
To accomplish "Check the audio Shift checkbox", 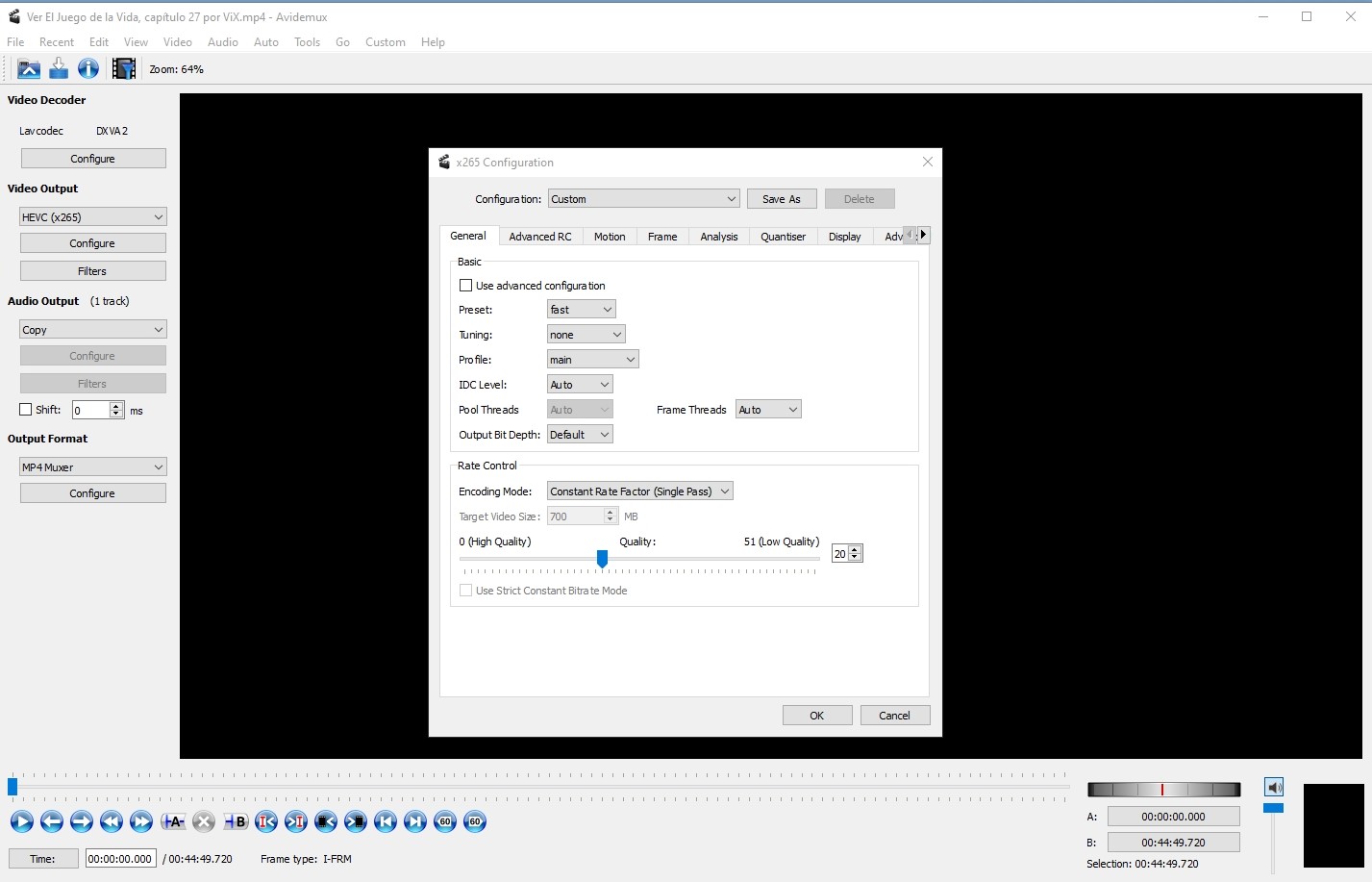I will point(26,410).
